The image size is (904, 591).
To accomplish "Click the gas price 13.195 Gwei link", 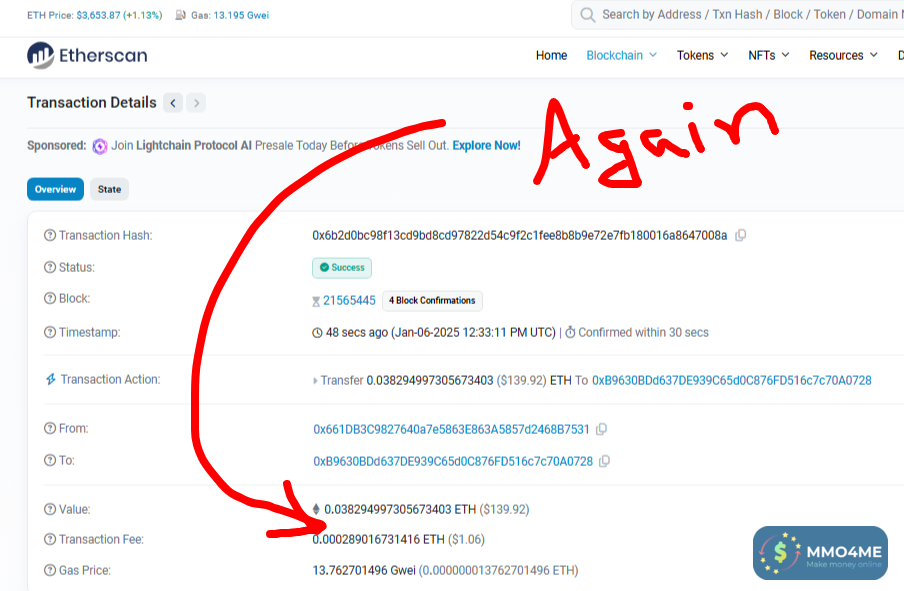I will 241,15.
